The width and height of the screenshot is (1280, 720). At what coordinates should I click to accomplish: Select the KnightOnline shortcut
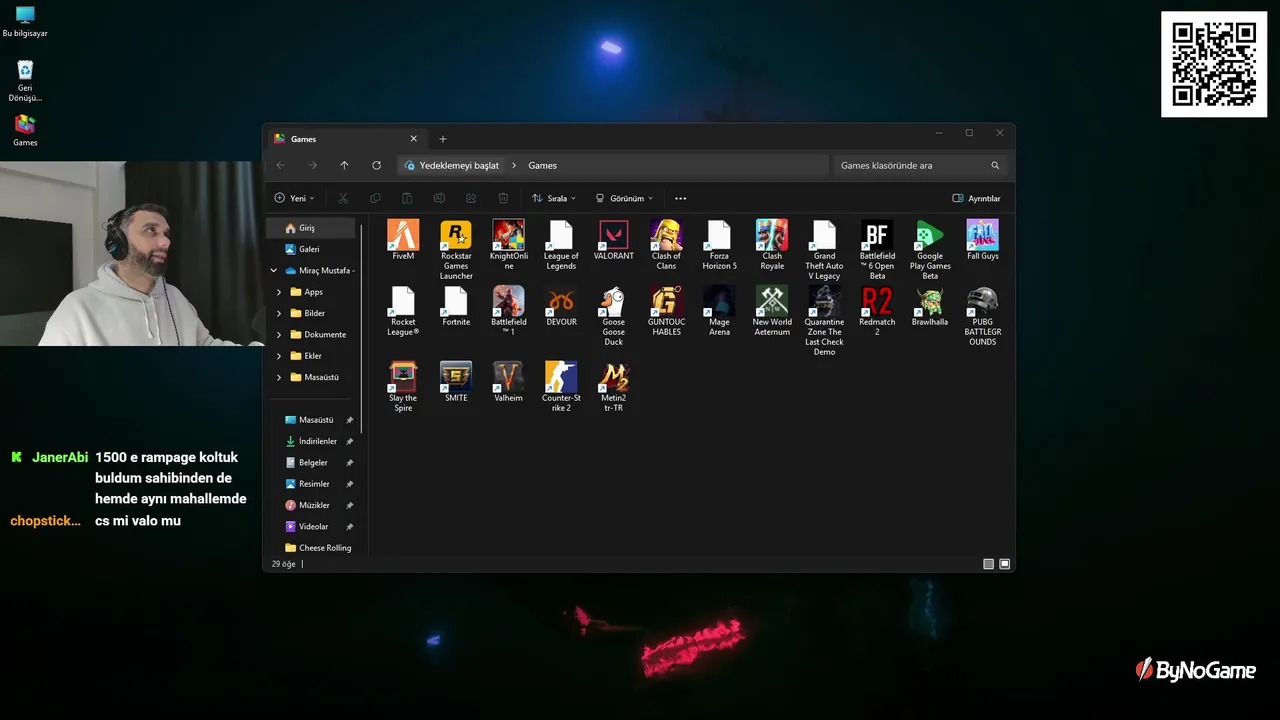point(508,245)
